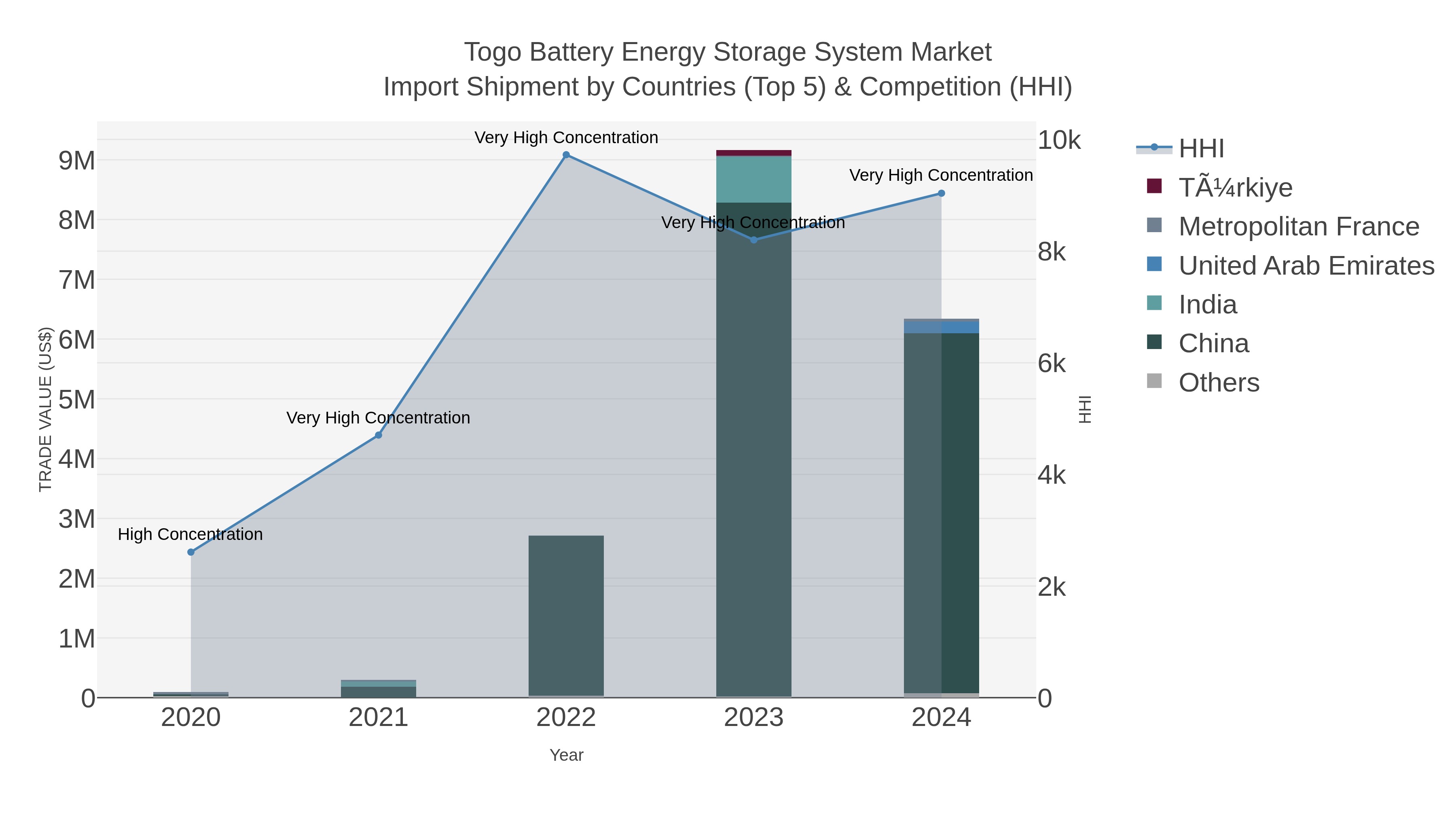Viewport: 1456px width, 819px height.
Task: Toggle the China legend entry
Action: [x=1198, y=343]
